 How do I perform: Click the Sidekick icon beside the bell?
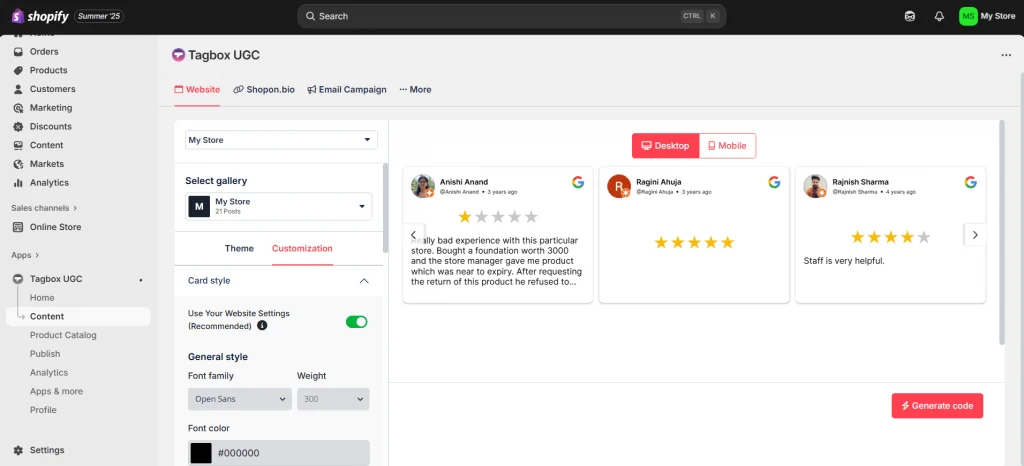pos(909,16)
